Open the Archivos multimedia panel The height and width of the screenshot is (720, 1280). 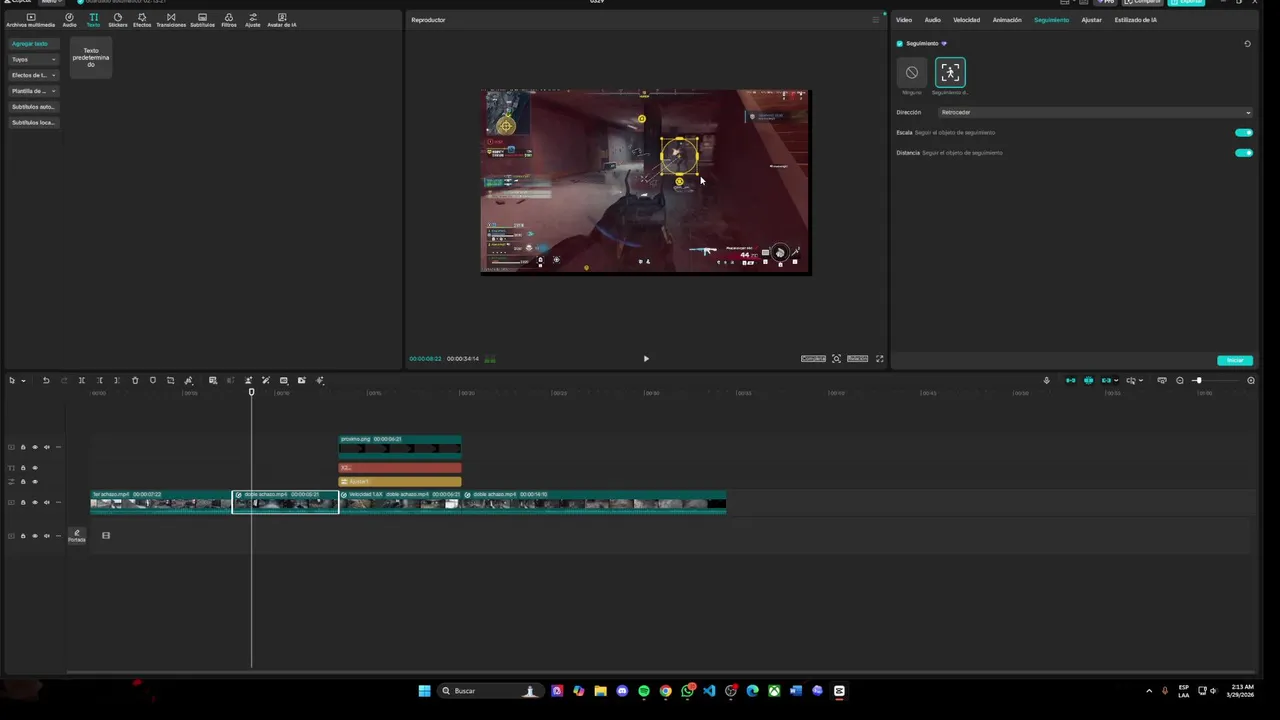(30, 20)
